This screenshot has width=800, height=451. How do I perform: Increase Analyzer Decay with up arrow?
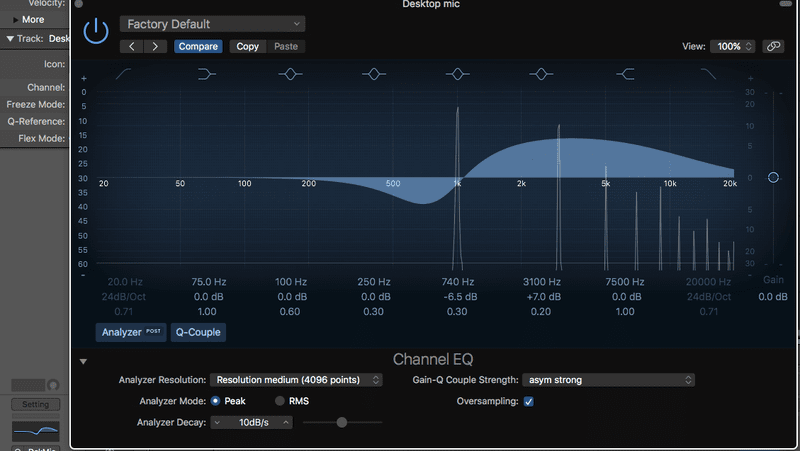pos(286,422)
